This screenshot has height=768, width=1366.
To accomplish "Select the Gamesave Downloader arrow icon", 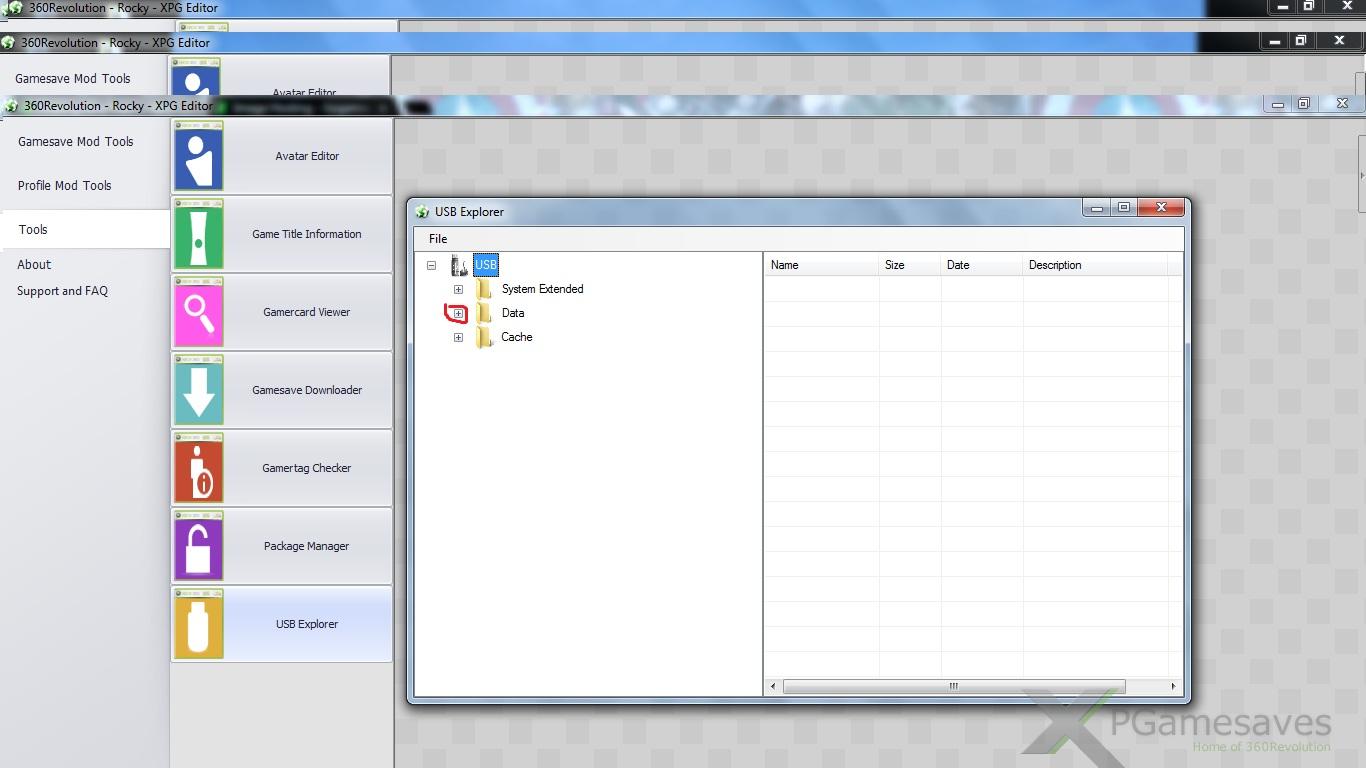I will tap(198, 390).
